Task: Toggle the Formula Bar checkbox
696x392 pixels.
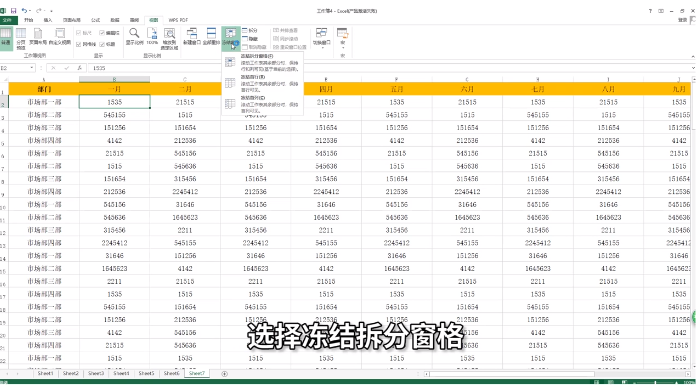Action: [x=110, y=33]
